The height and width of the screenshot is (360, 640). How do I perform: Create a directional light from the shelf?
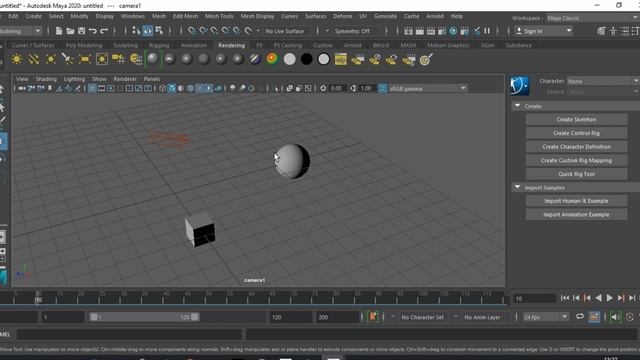34,60
